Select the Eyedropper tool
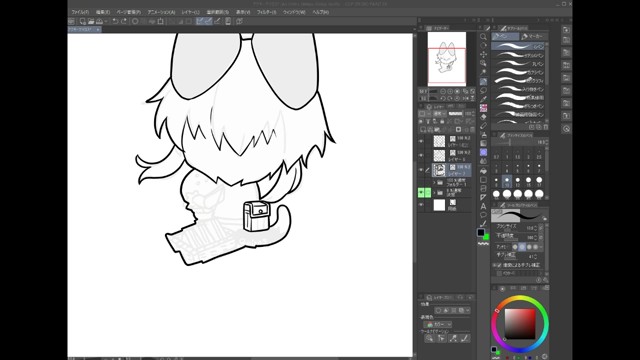The image size is (640, 360). (x=483, y=99)
